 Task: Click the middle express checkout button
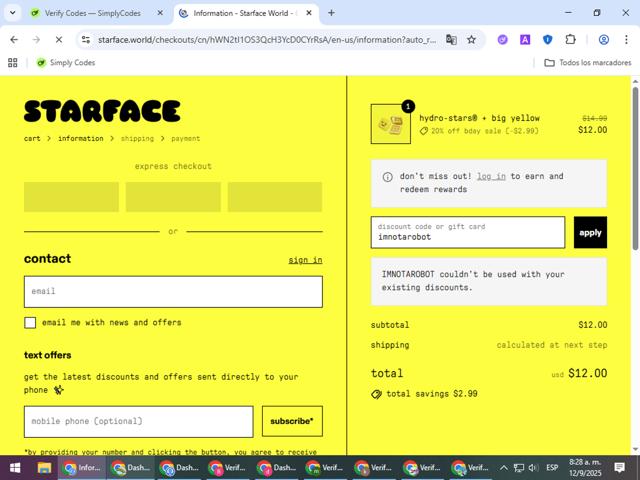(x=173, y=197)
